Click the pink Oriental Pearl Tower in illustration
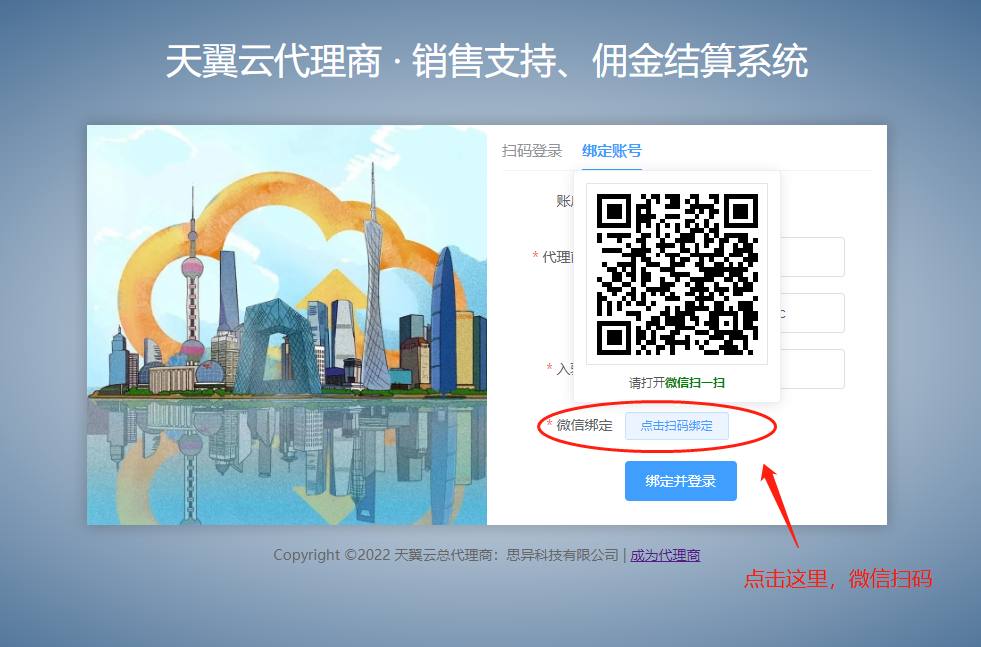Viewport: 981px width, 647px height. [192, 300]
